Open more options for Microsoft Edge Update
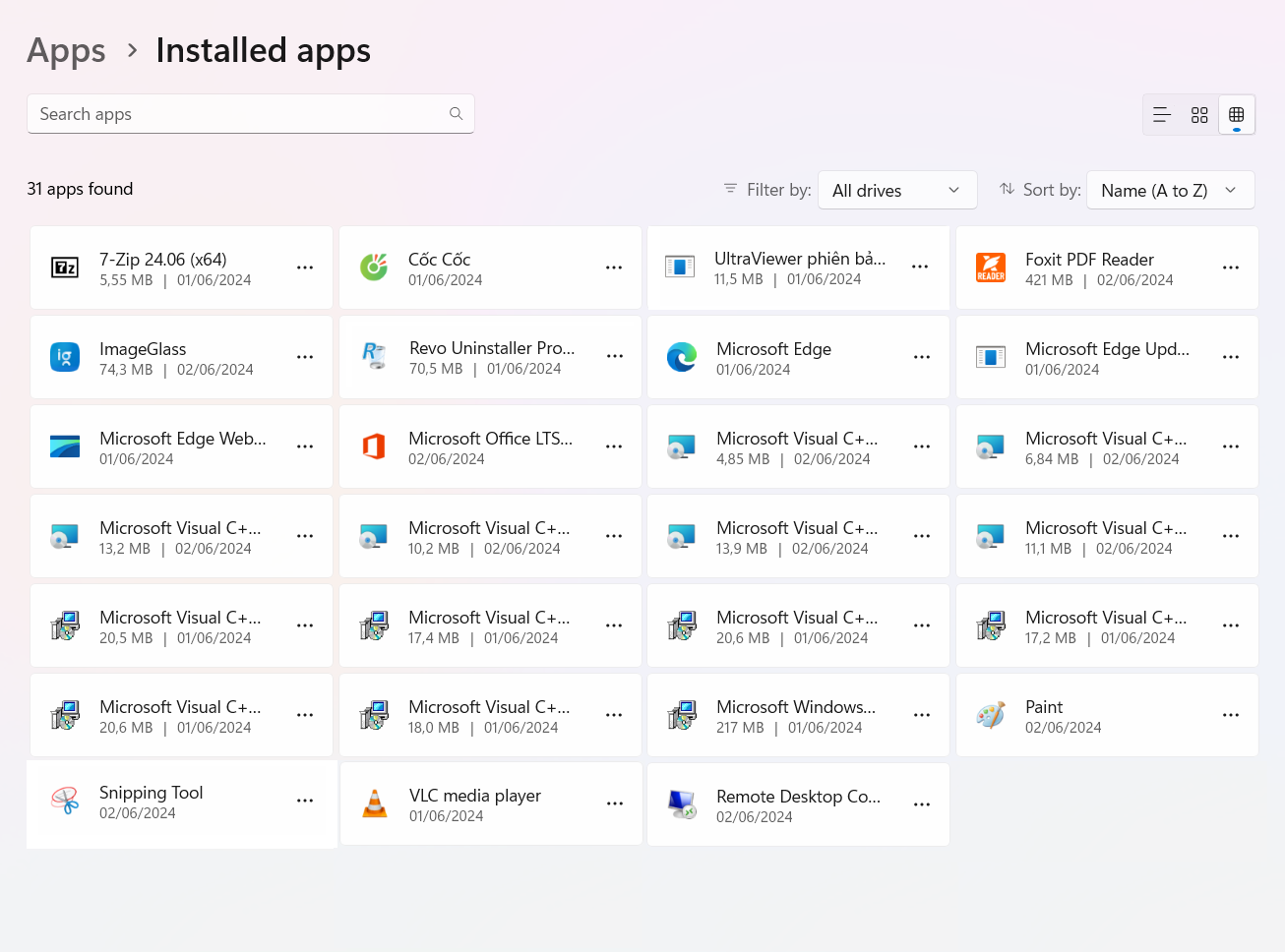Viewport: 1285px width, 952px height. [1231, 357]
